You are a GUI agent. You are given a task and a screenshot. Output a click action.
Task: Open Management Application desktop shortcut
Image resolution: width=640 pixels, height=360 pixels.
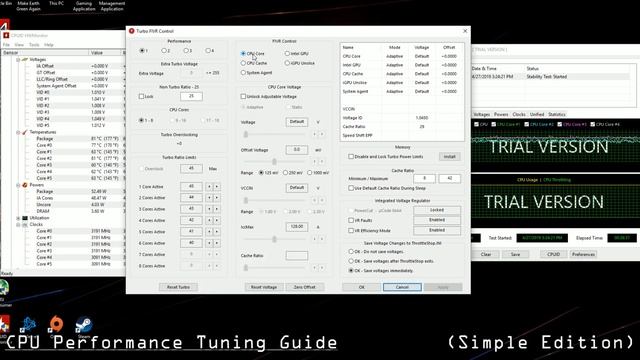[x=111, y=6]
